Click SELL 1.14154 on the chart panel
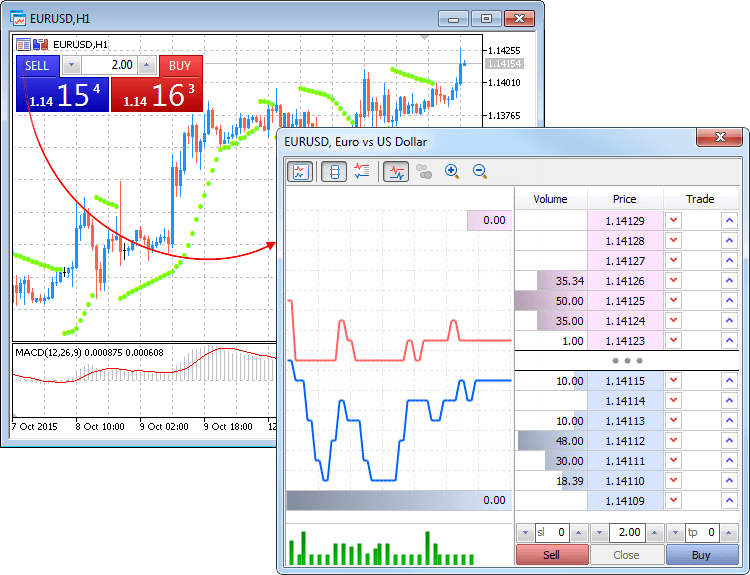 62,95
